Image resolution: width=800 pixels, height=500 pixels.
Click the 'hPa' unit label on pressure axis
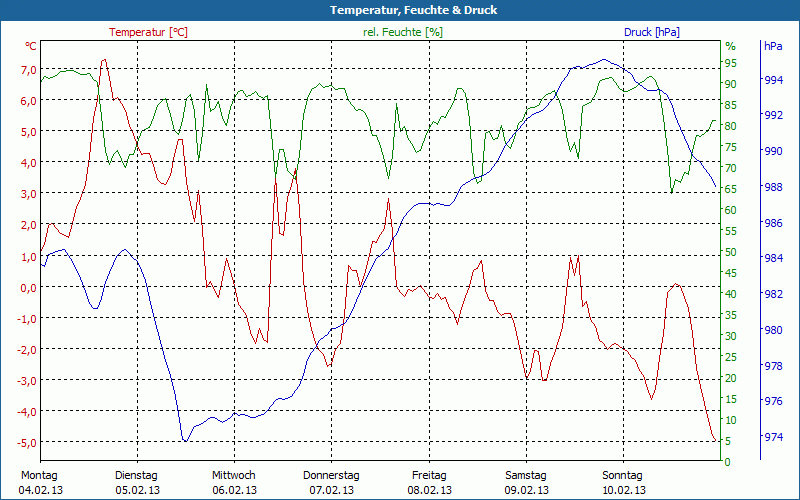tap(773, 46)
